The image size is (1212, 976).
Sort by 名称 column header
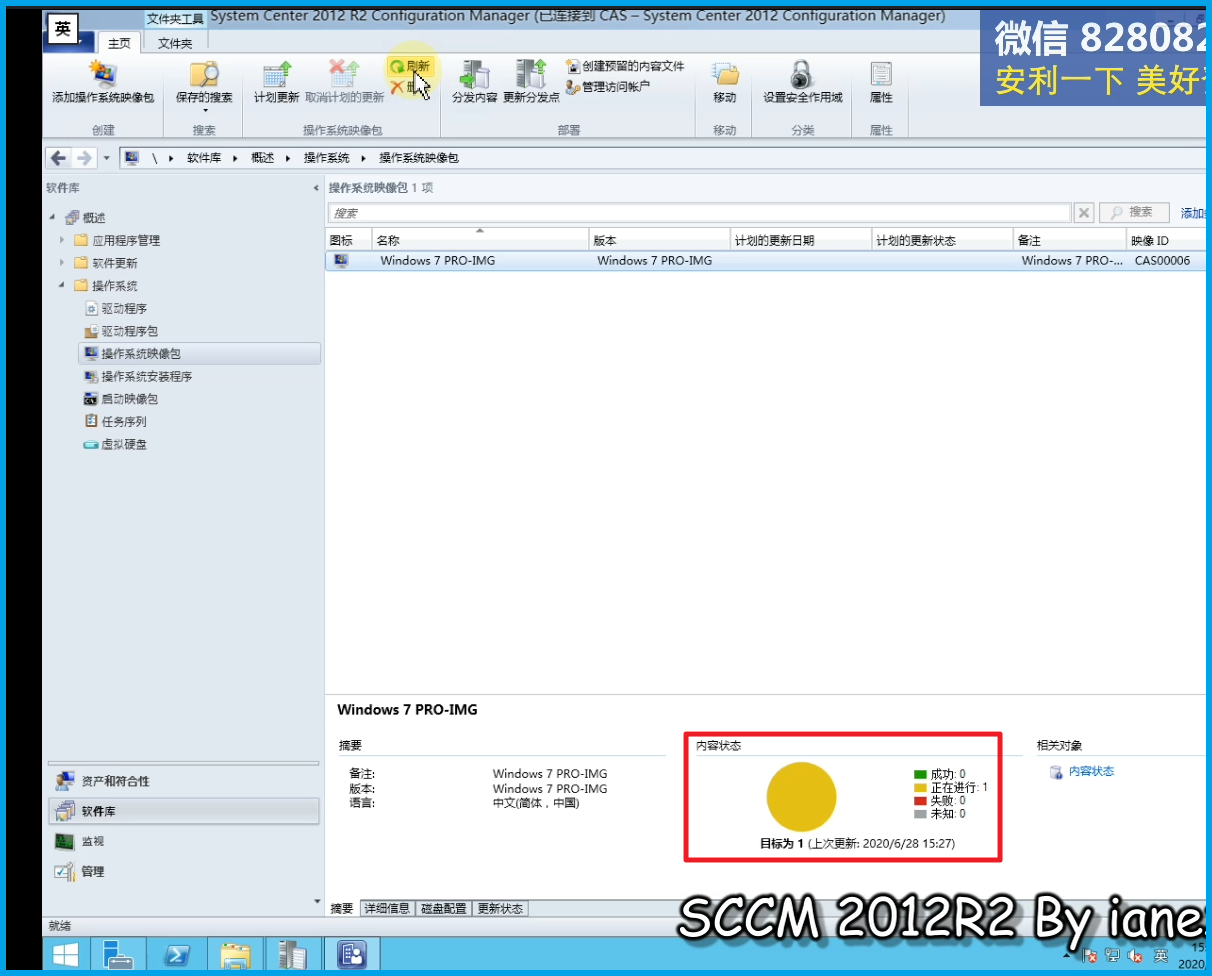point(480,240)
